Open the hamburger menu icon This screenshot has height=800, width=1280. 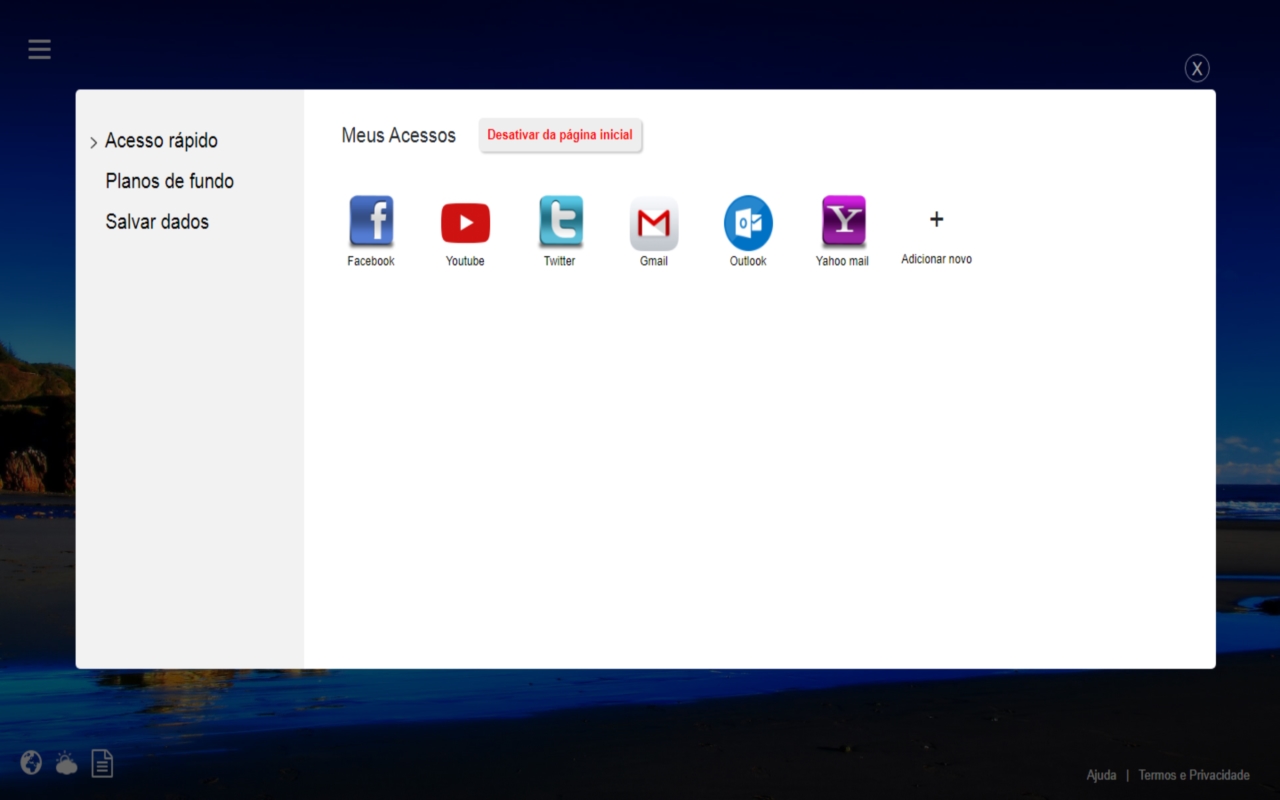pyautogui.click(x=39, y=49)
